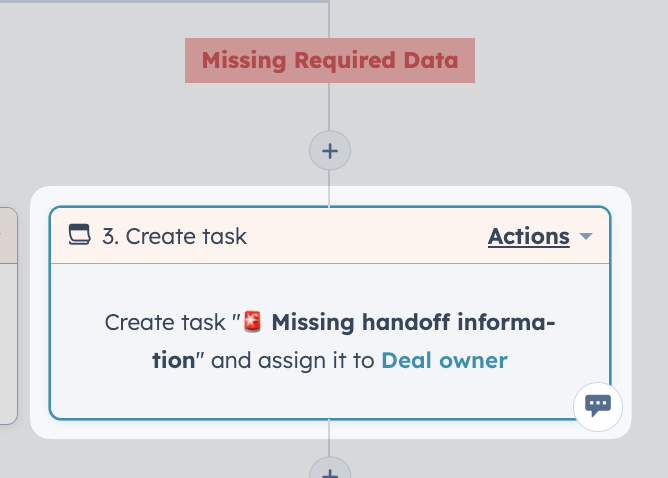Click the task icon beside "3. Create task"
The height and width of the screenshot is (478, 668).
pyautogui.click(x=80, y=235)
